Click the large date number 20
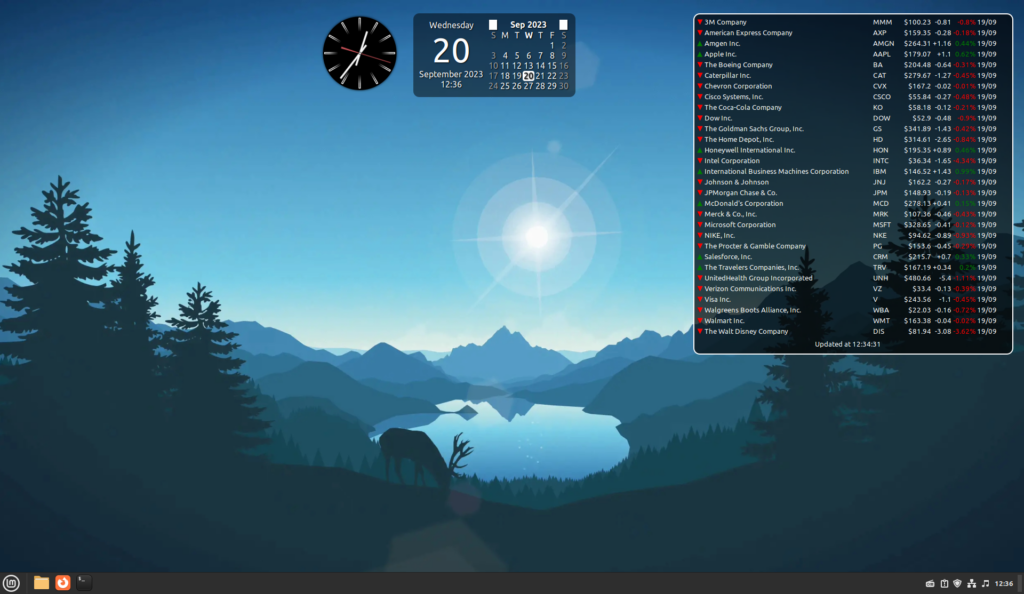Screen dimensions: 1024x594 click(x=451, y=51)
